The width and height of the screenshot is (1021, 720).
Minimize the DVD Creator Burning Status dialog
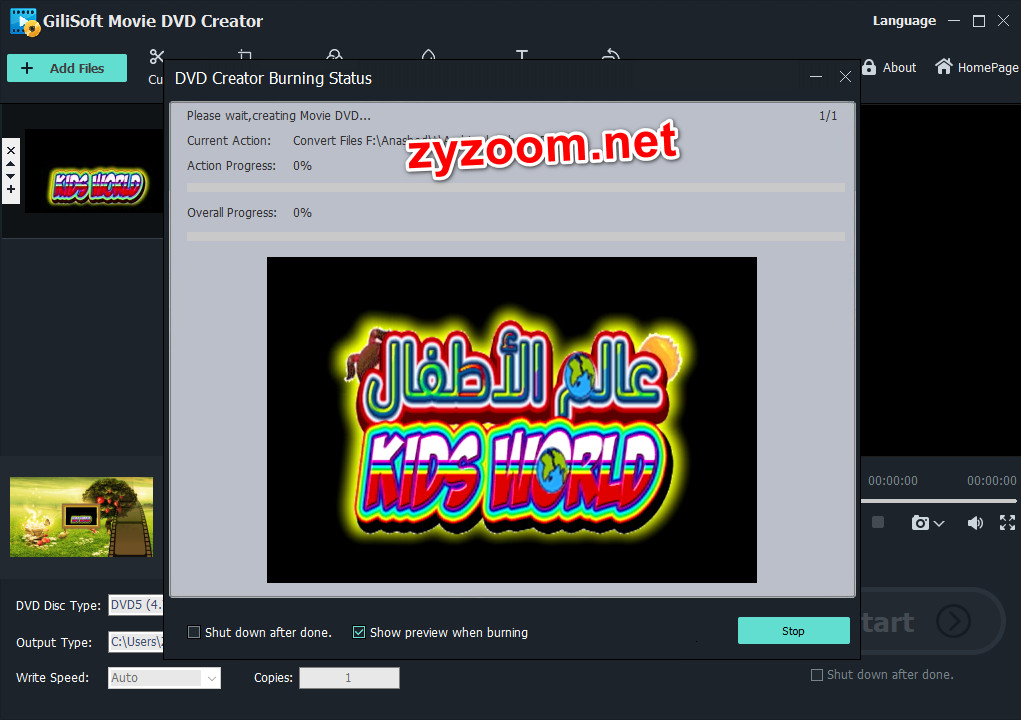pos(816,77)
